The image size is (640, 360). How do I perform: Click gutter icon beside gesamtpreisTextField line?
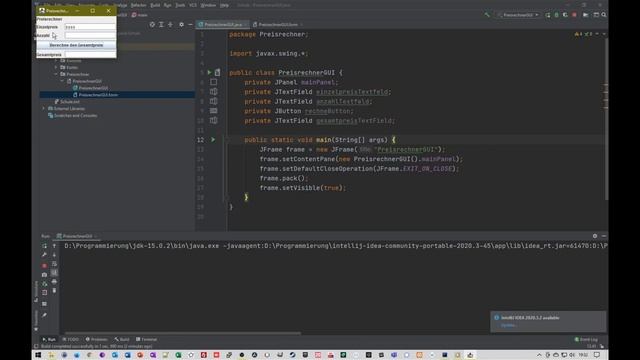pyautogui.click(x=213, y=120)
